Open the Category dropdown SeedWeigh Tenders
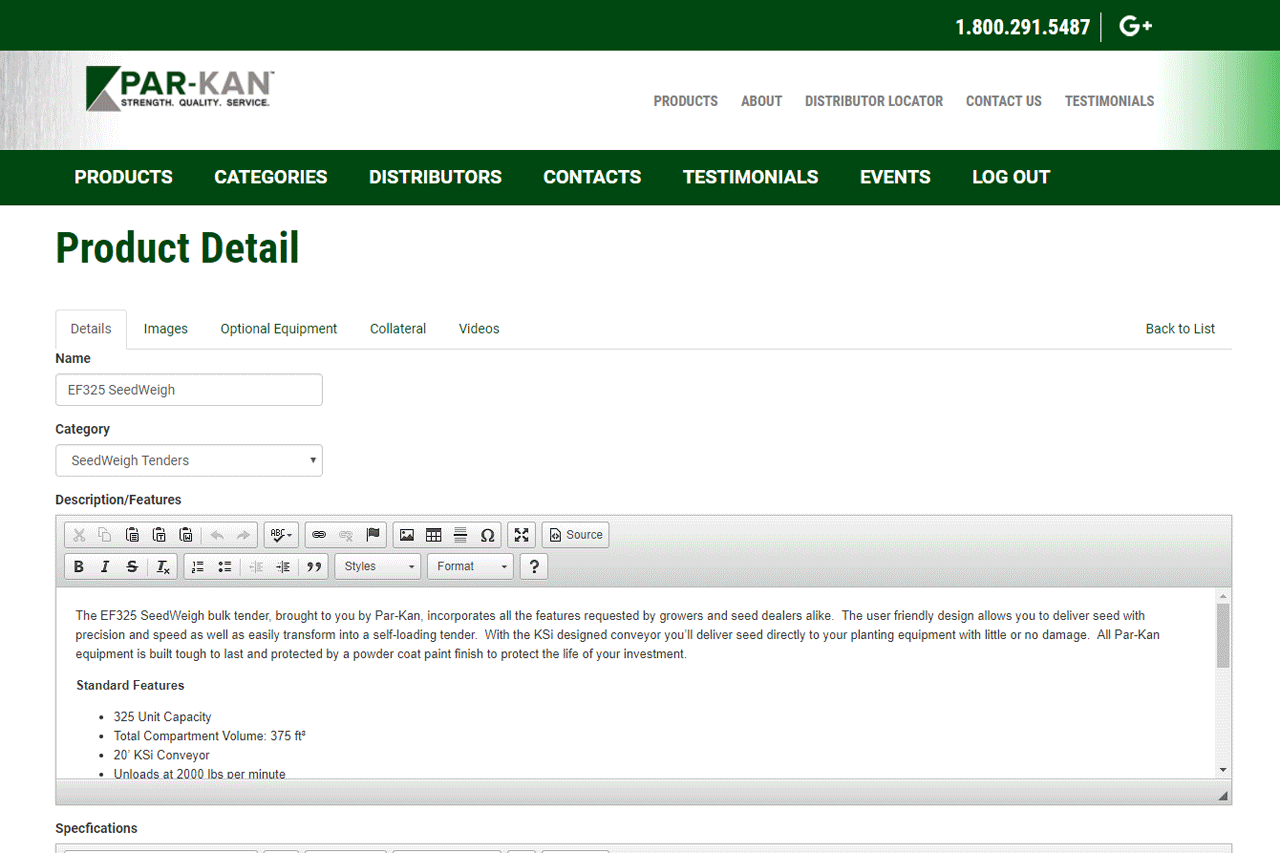The image size is (1280, 853). click(x=189, y=461)
